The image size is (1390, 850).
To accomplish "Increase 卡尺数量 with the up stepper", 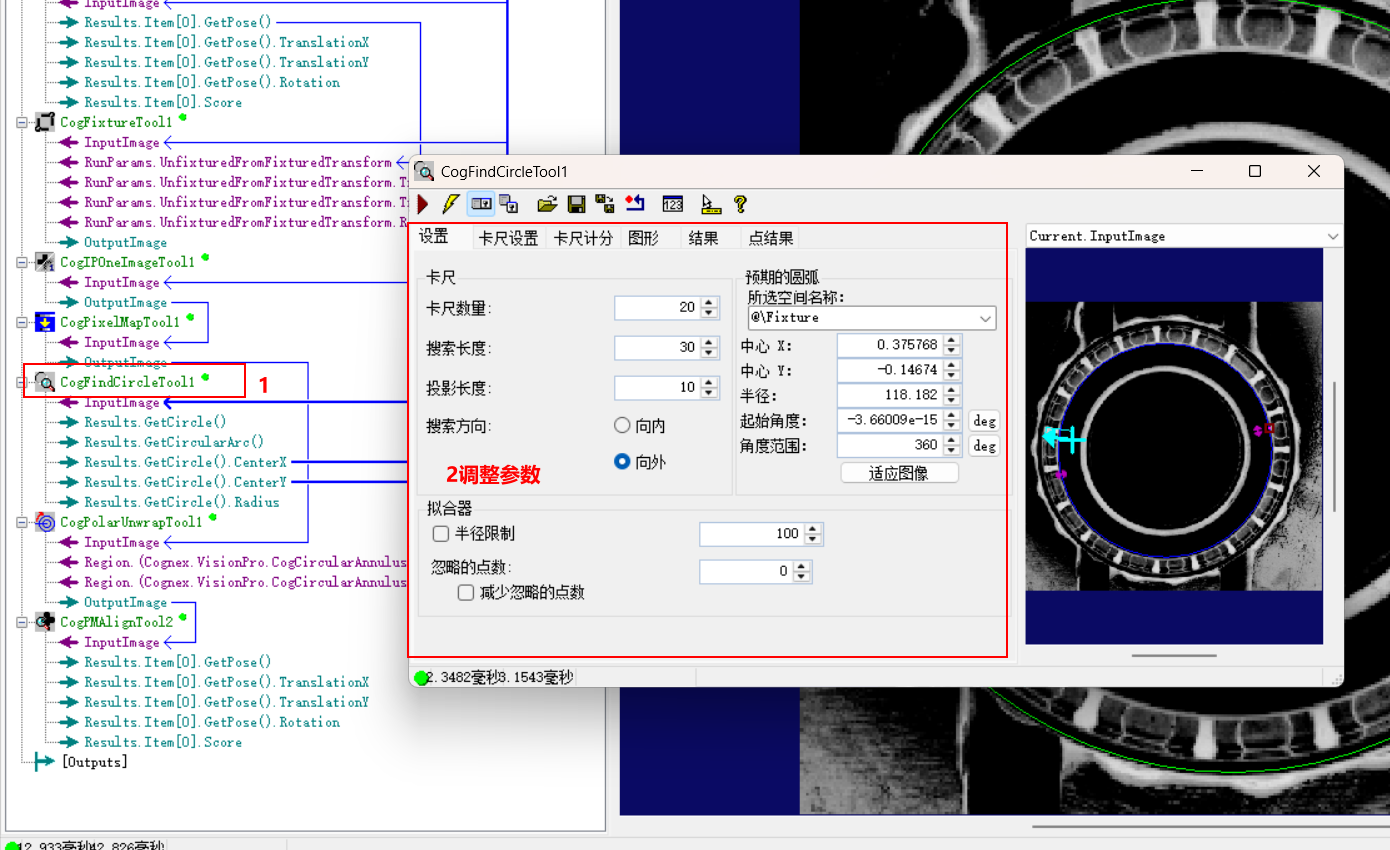I will tap(709, 302).
